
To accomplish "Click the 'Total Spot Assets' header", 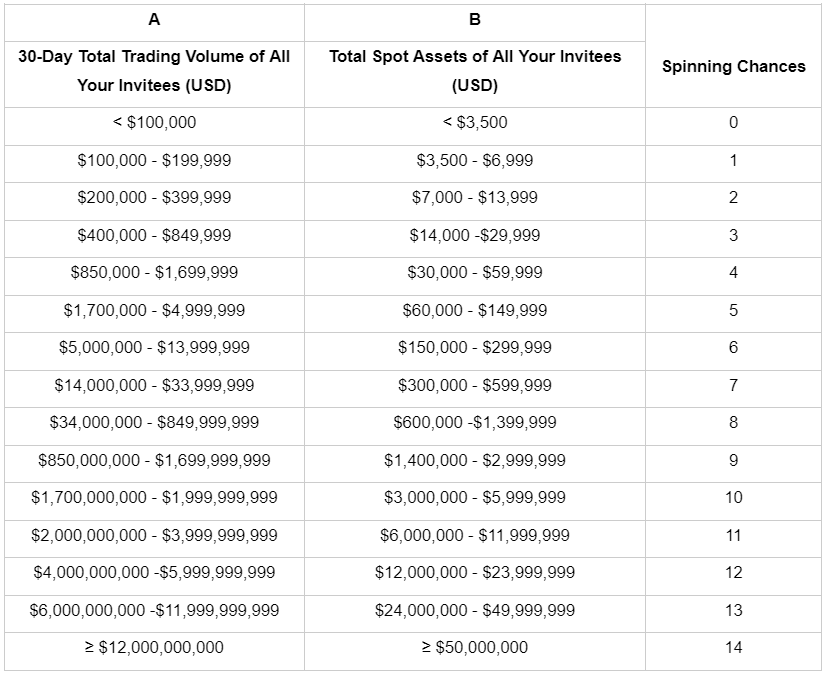I will pos(475,71).
